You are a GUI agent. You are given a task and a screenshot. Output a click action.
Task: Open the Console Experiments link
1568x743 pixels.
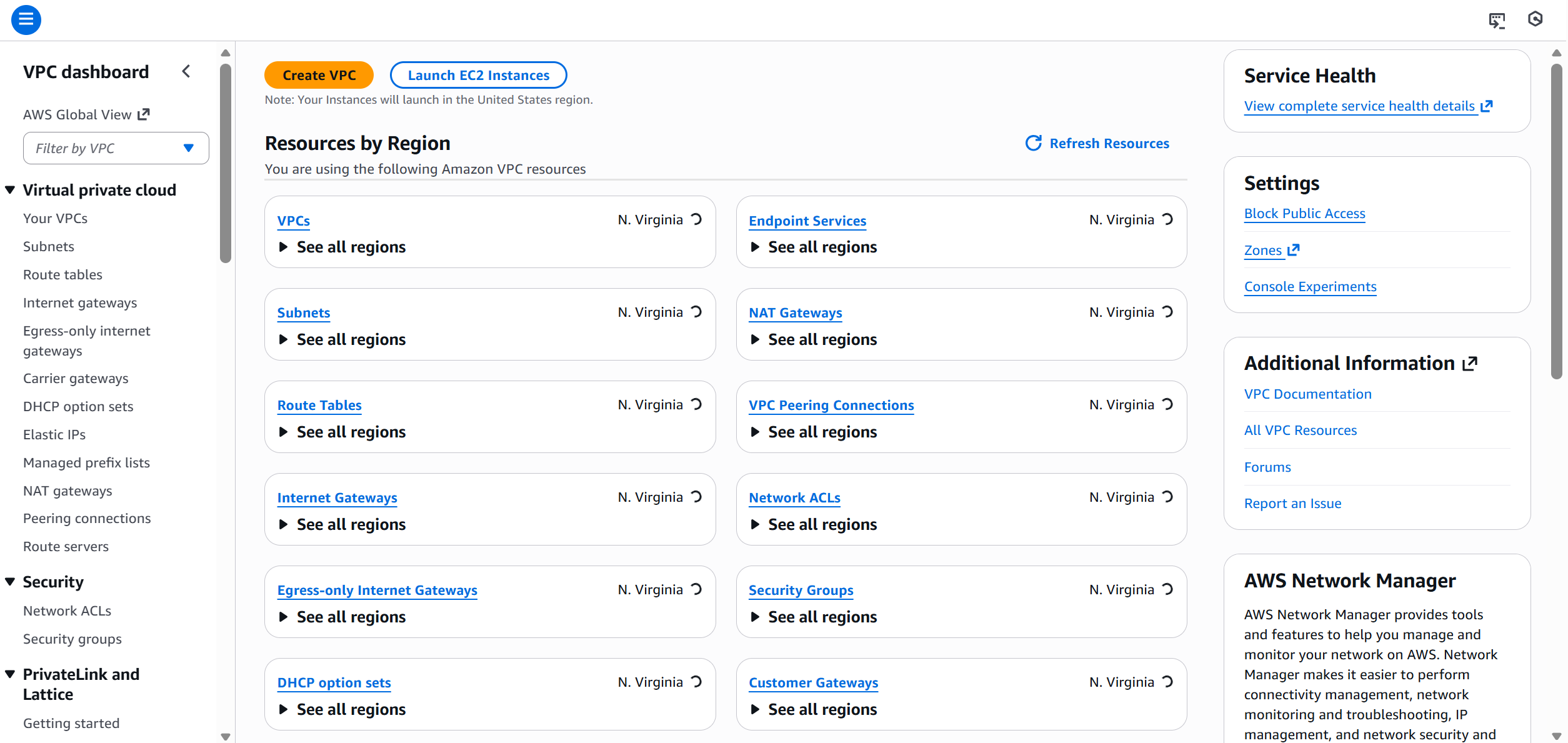click(1310, 287)
